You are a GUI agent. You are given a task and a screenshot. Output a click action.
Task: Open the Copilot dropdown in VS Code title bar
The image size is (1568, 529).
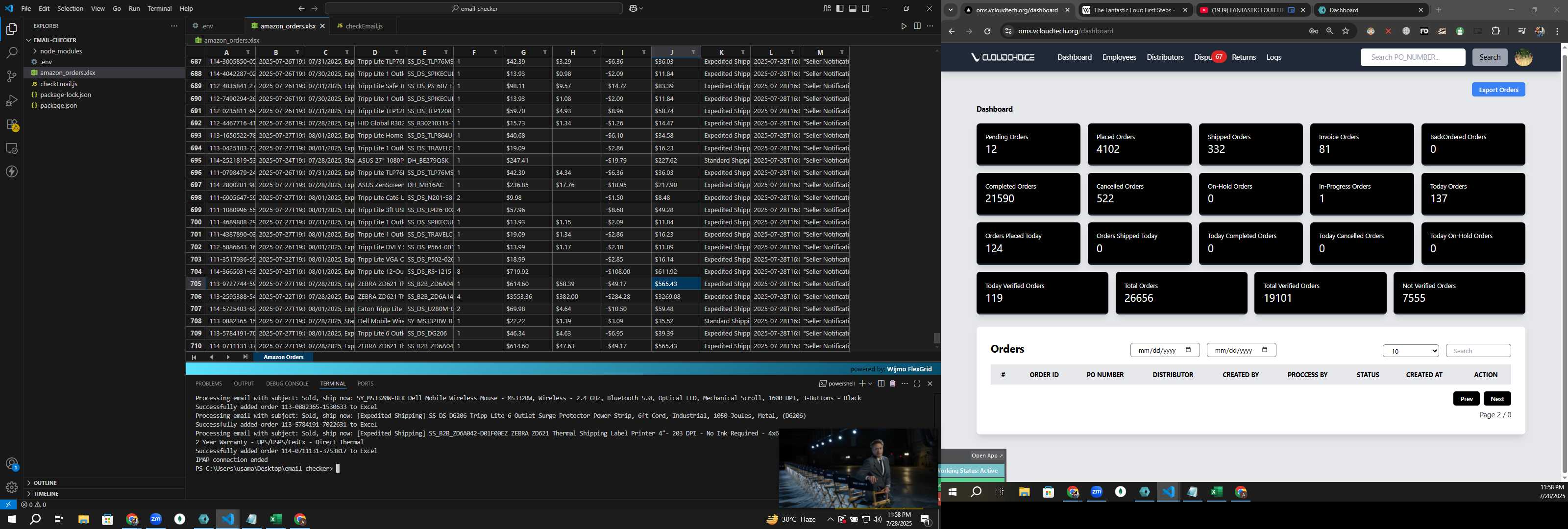pos(641,8)
